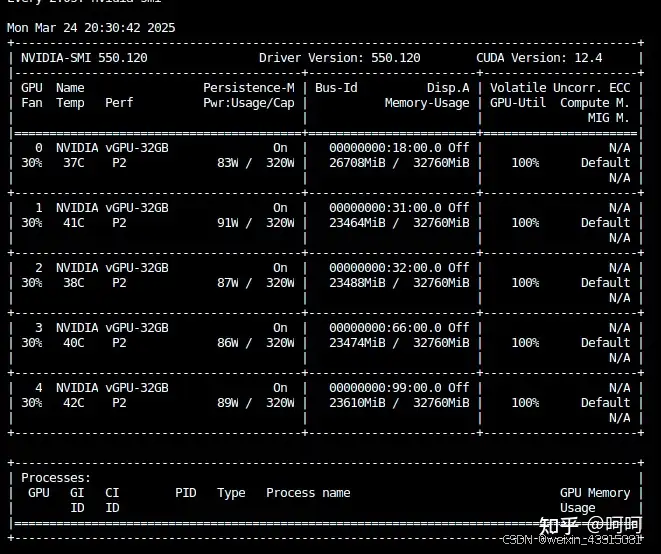Click bus id 00000000:31:00.0
The height and width of the screenshot is (554, 661).
coord(385,208)
